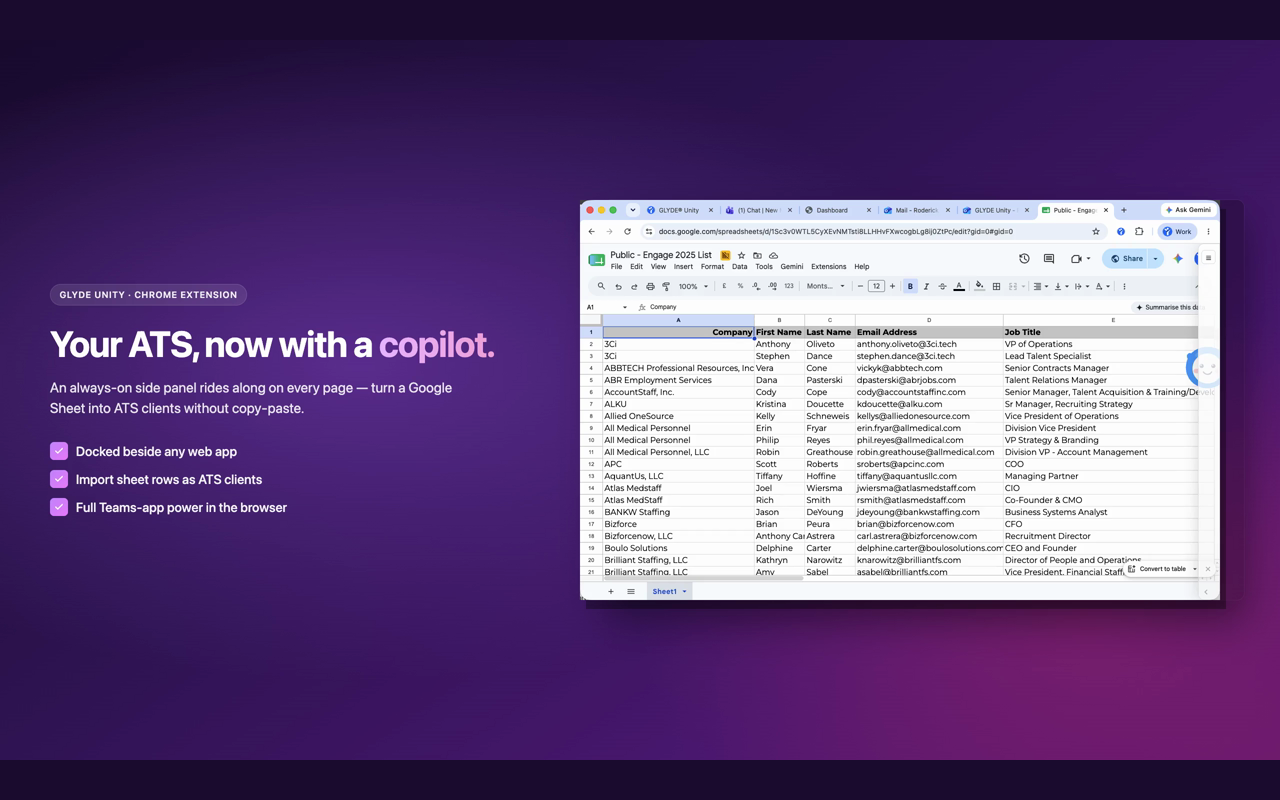Click the Chrome Reload page button
This screenshot has width=1280, height=800.
pos(627,231)
